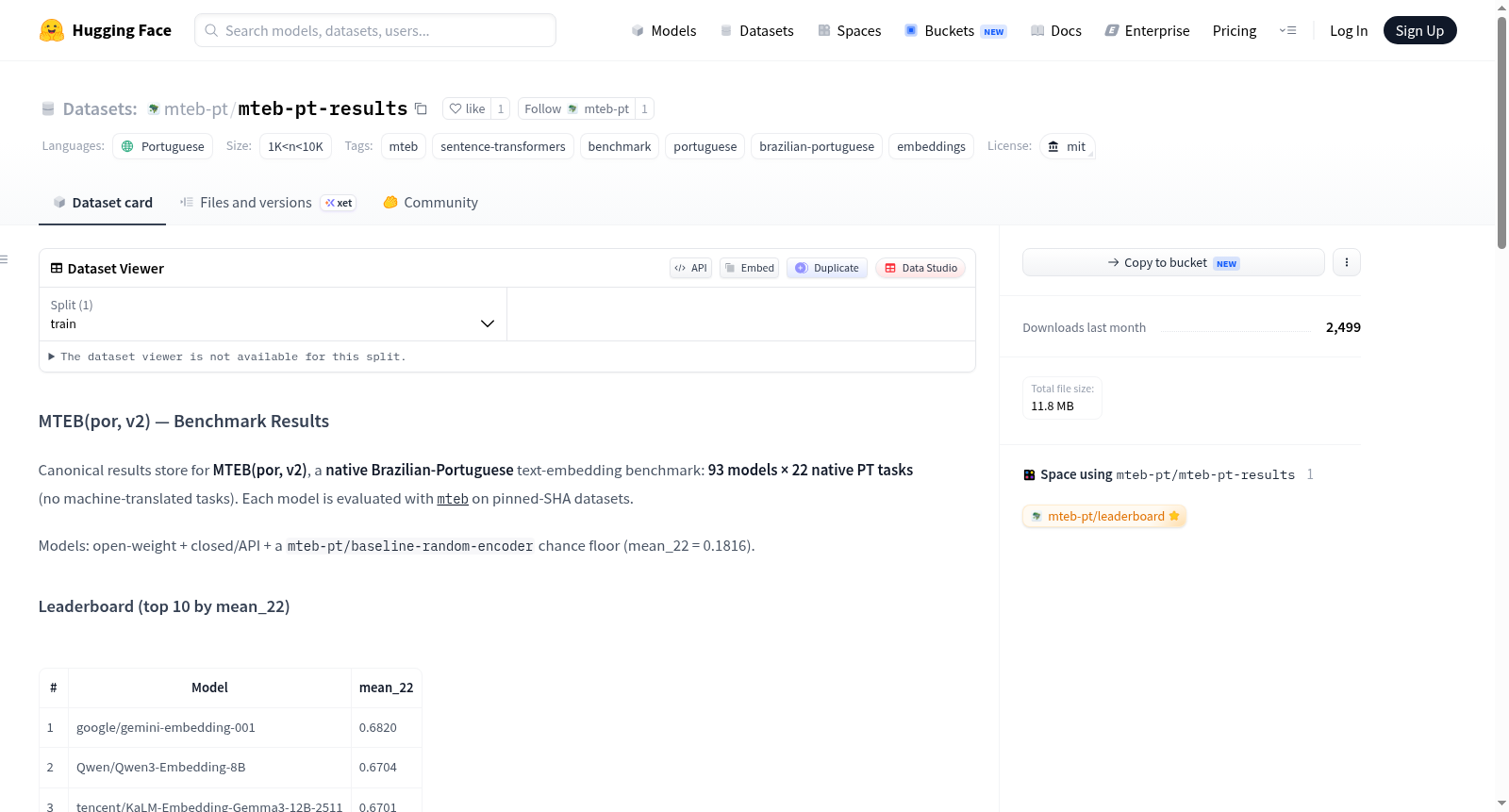Image resolution: width=1509 pixels, height=812 pixels.
Task: Click the Duplicate button in Dataset Viewer
Action: point(827,268)
